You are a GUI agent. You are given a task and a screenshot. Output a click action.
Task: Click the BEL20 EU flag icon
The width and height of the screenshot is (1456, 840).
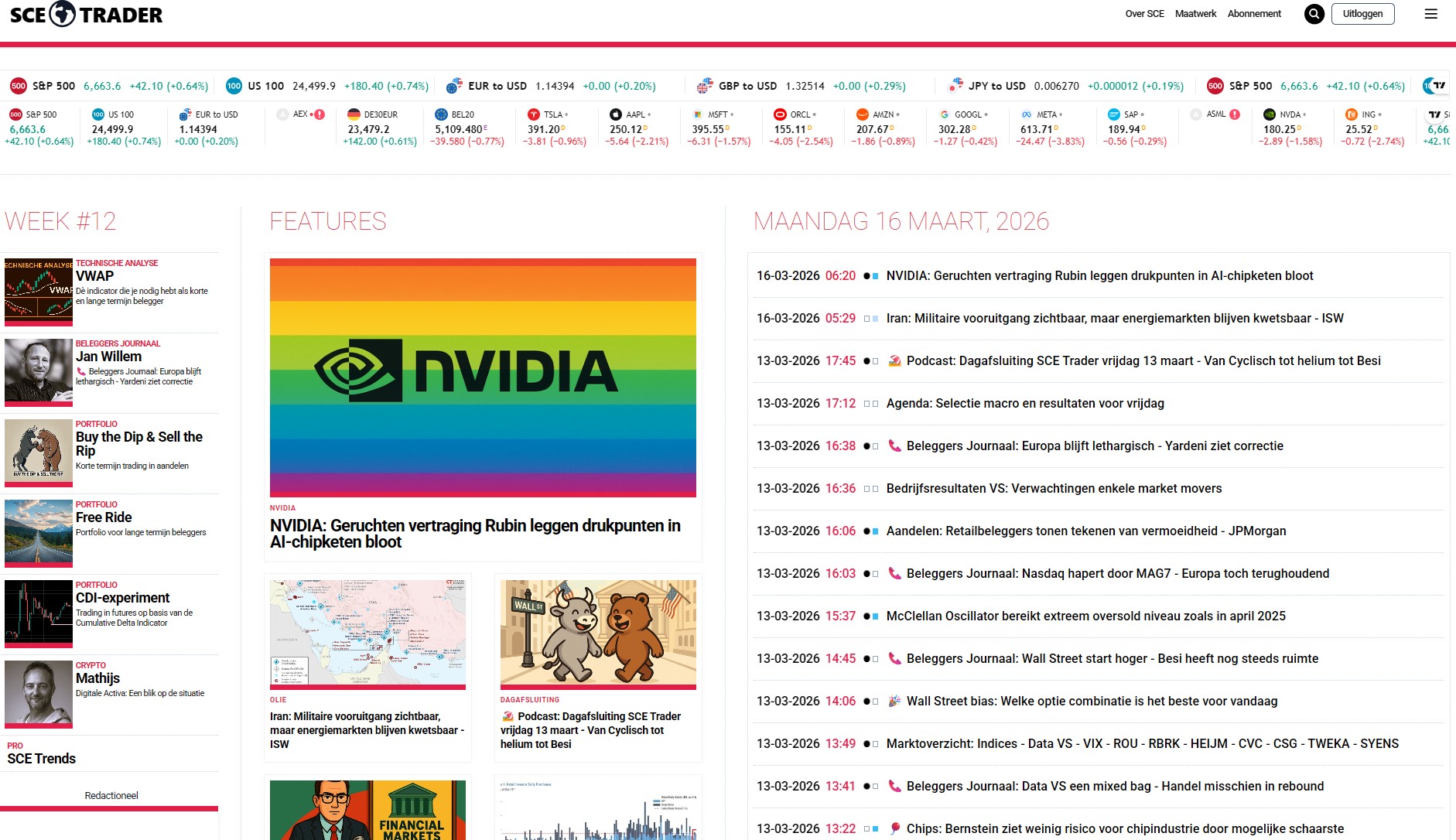pos(441,114)
